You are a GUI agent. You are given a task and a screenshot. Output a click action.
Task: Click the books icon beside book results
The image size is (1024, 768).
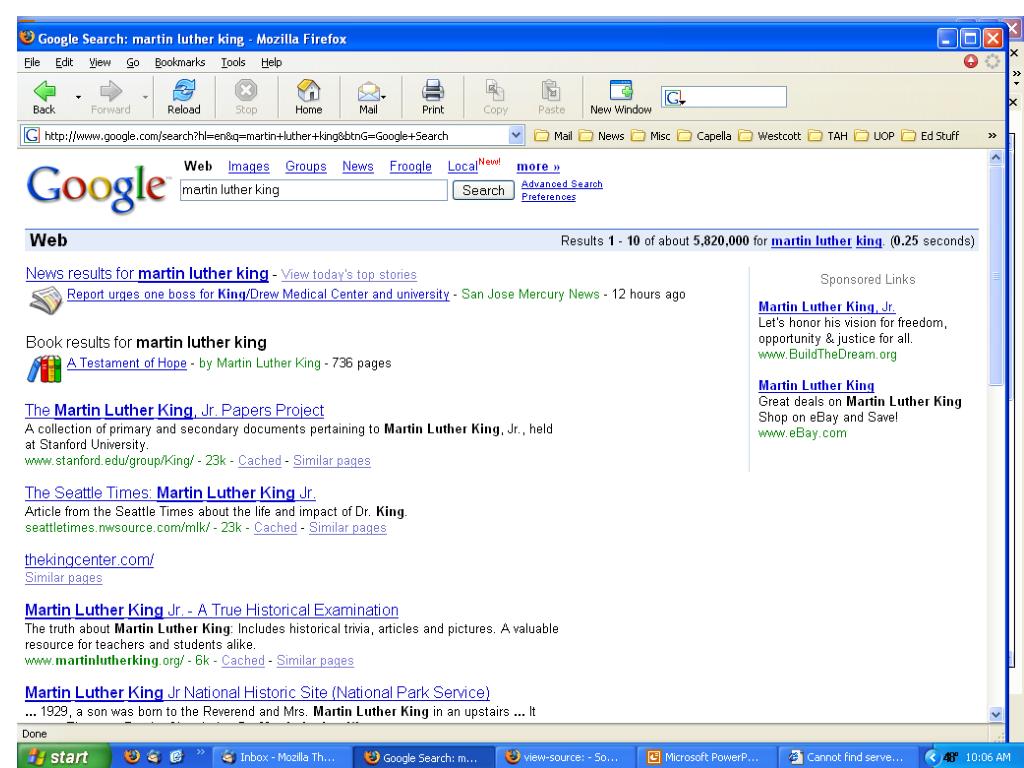[x=44, y=369]
